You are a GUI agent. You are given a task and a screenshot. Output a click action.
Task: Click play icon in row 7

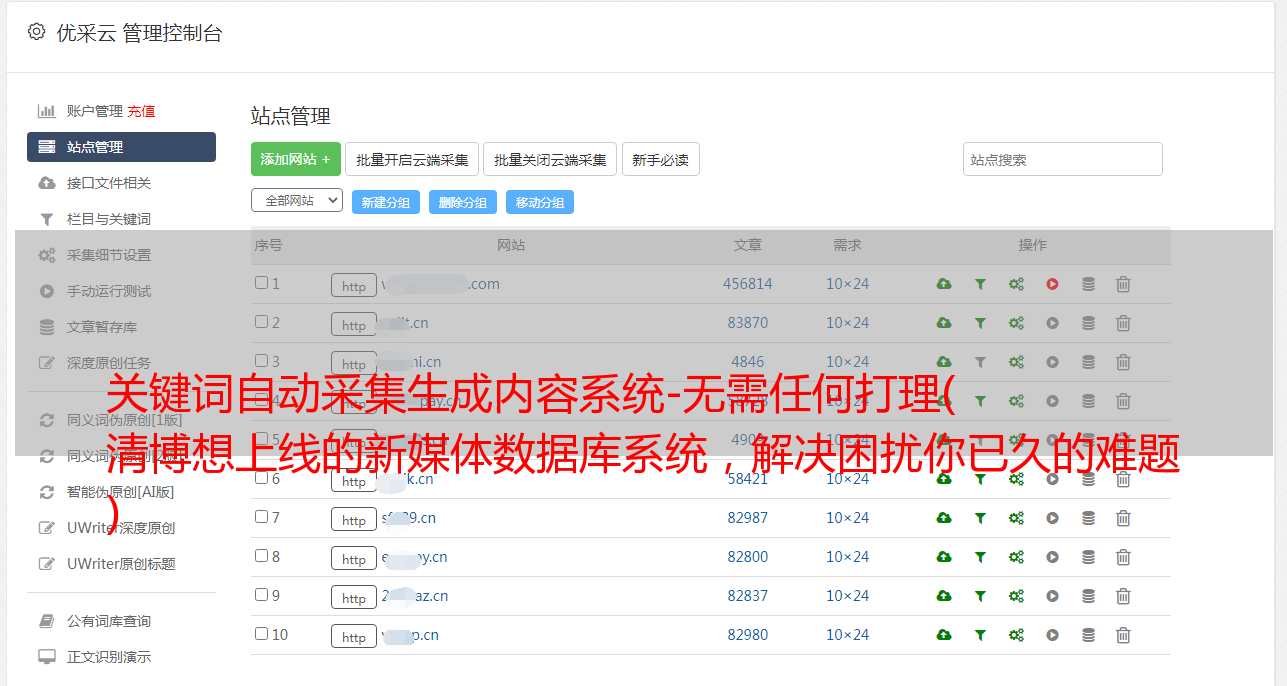1052,518
